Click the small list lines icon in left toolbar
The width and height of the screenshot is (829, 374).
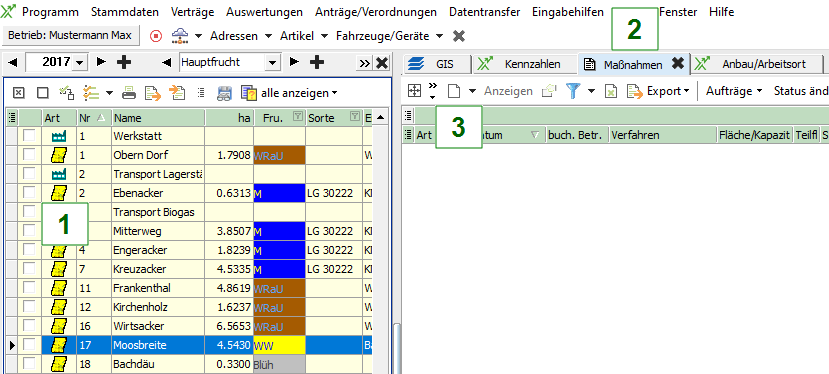201,93
